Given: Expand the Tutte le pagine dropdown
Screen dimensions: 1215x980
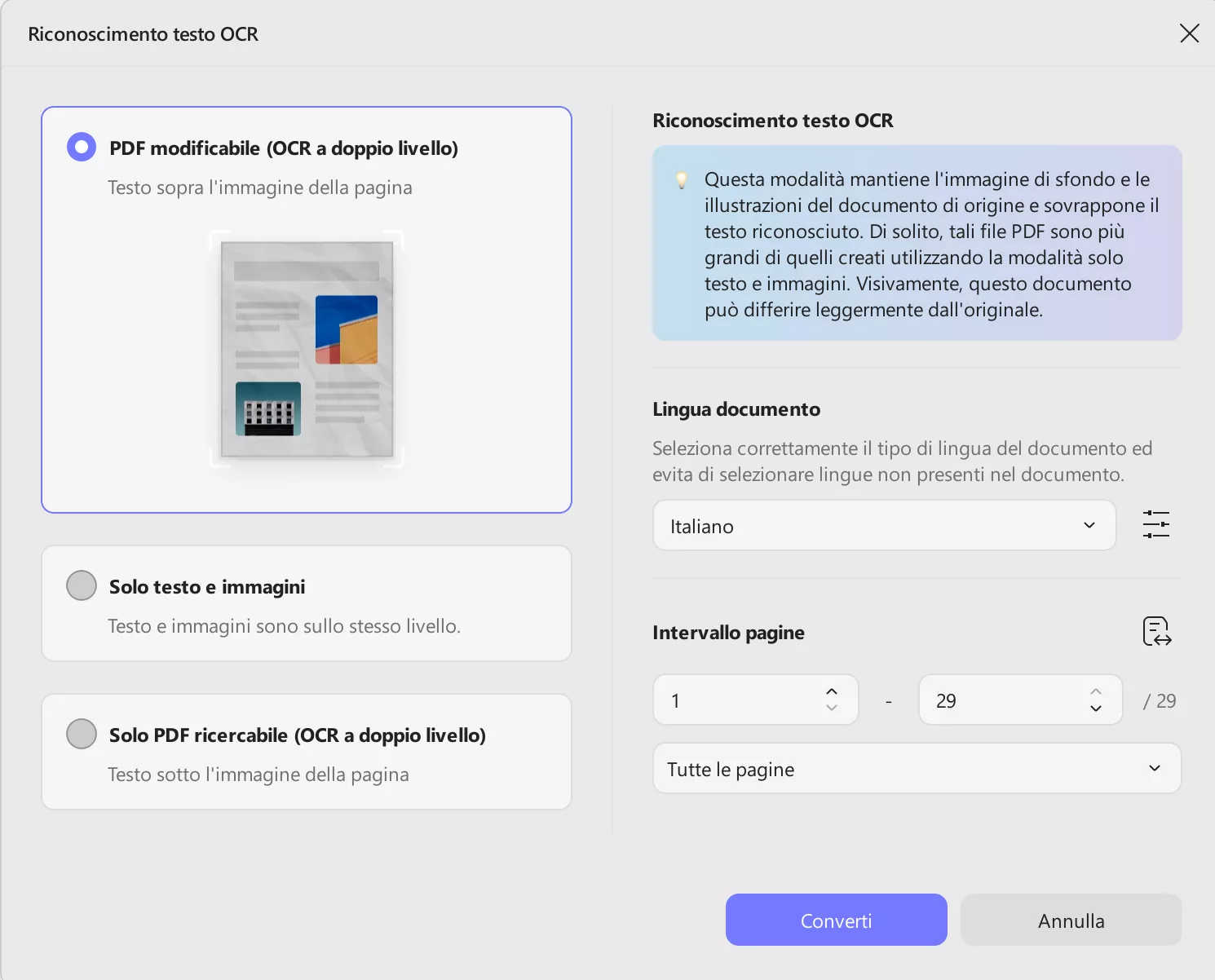Looking at the screenshot, I should (917, 769).
